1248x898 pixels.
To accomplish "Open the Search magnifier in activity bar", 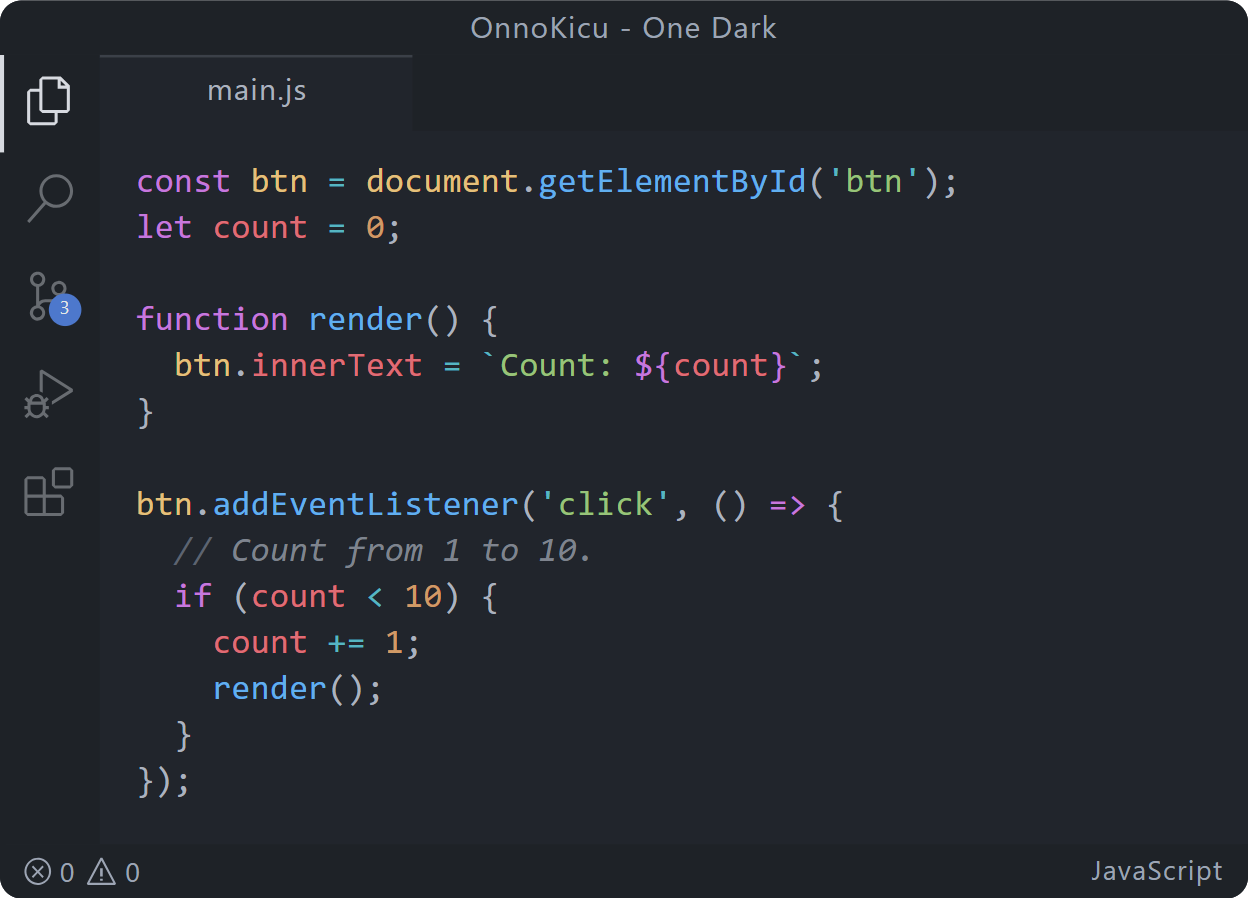I will [49, 198].
